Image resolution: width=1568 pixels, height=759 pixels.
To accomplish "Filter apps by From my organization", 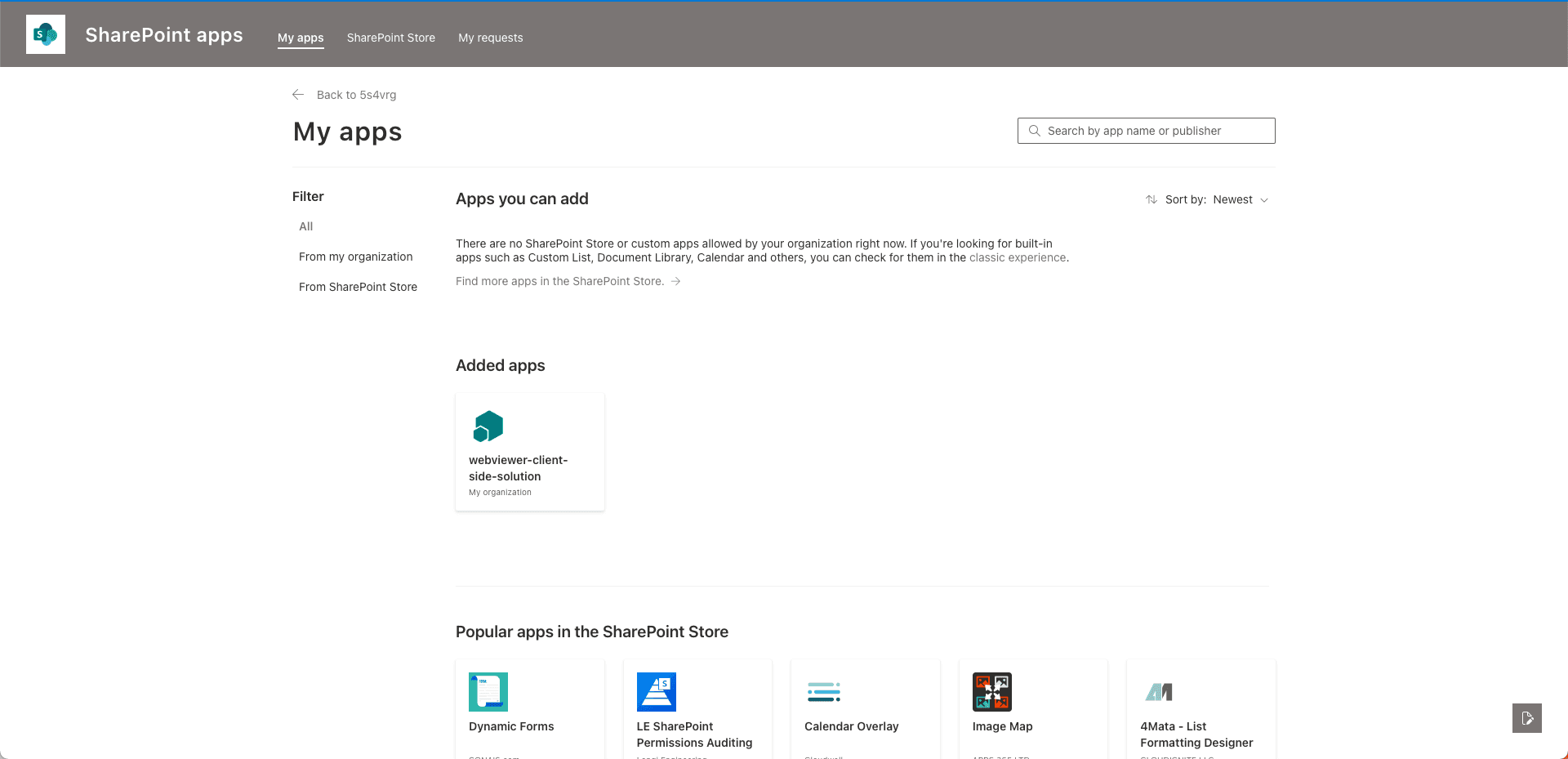I will [x=355, y=257].
